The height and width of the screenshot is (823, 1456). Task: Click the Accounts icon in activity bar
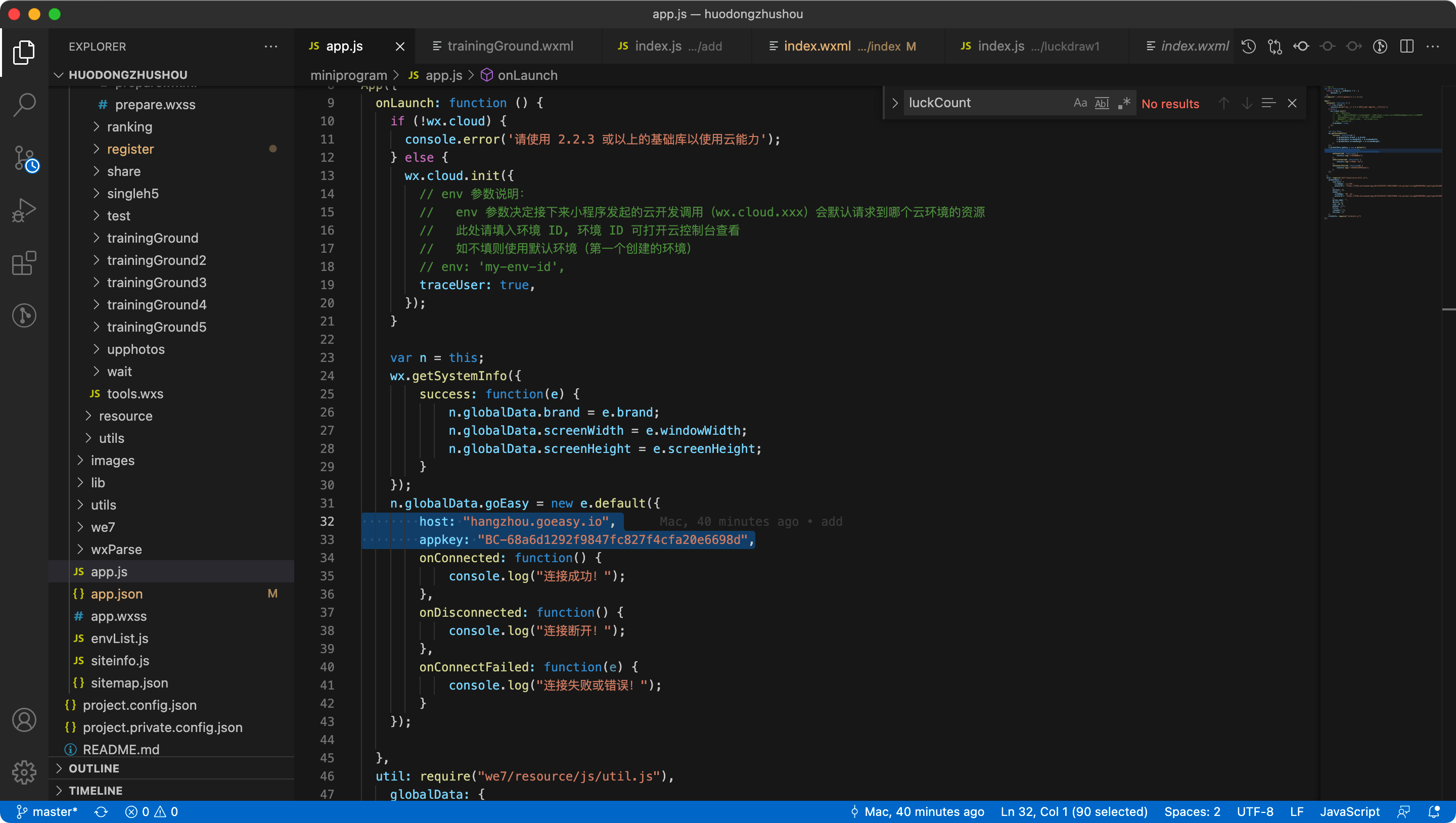tap(24, 719)
